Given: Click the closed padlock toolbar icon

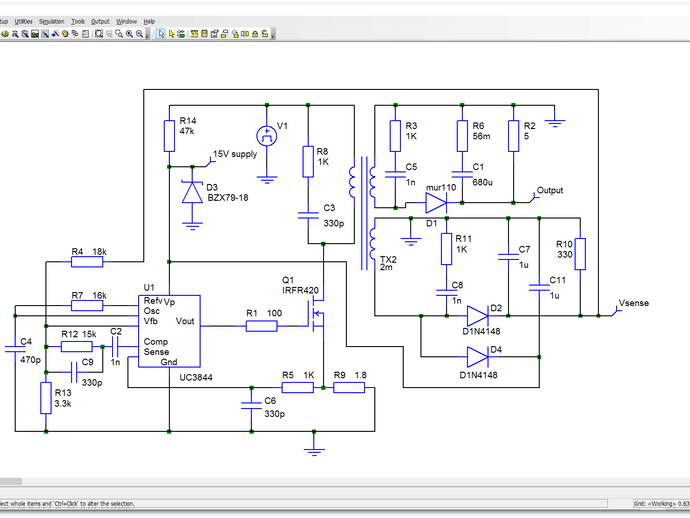Looking at the screenshot, I should coord(255,33).
